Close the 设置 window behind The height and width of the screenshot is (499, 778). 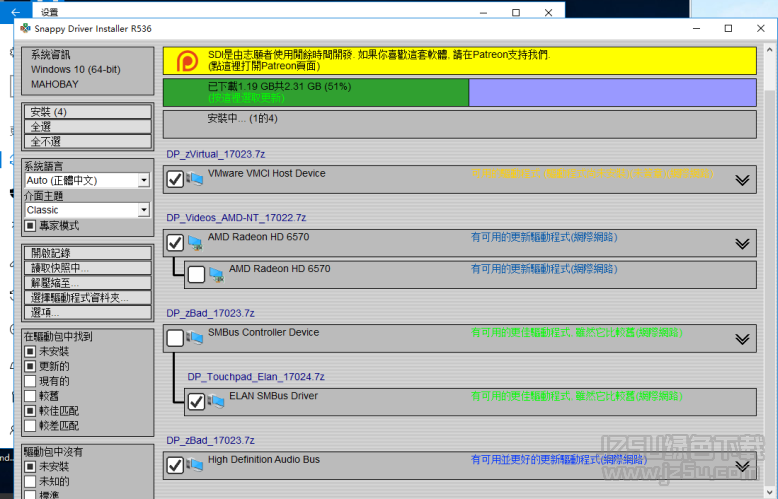tap(548, 12)
